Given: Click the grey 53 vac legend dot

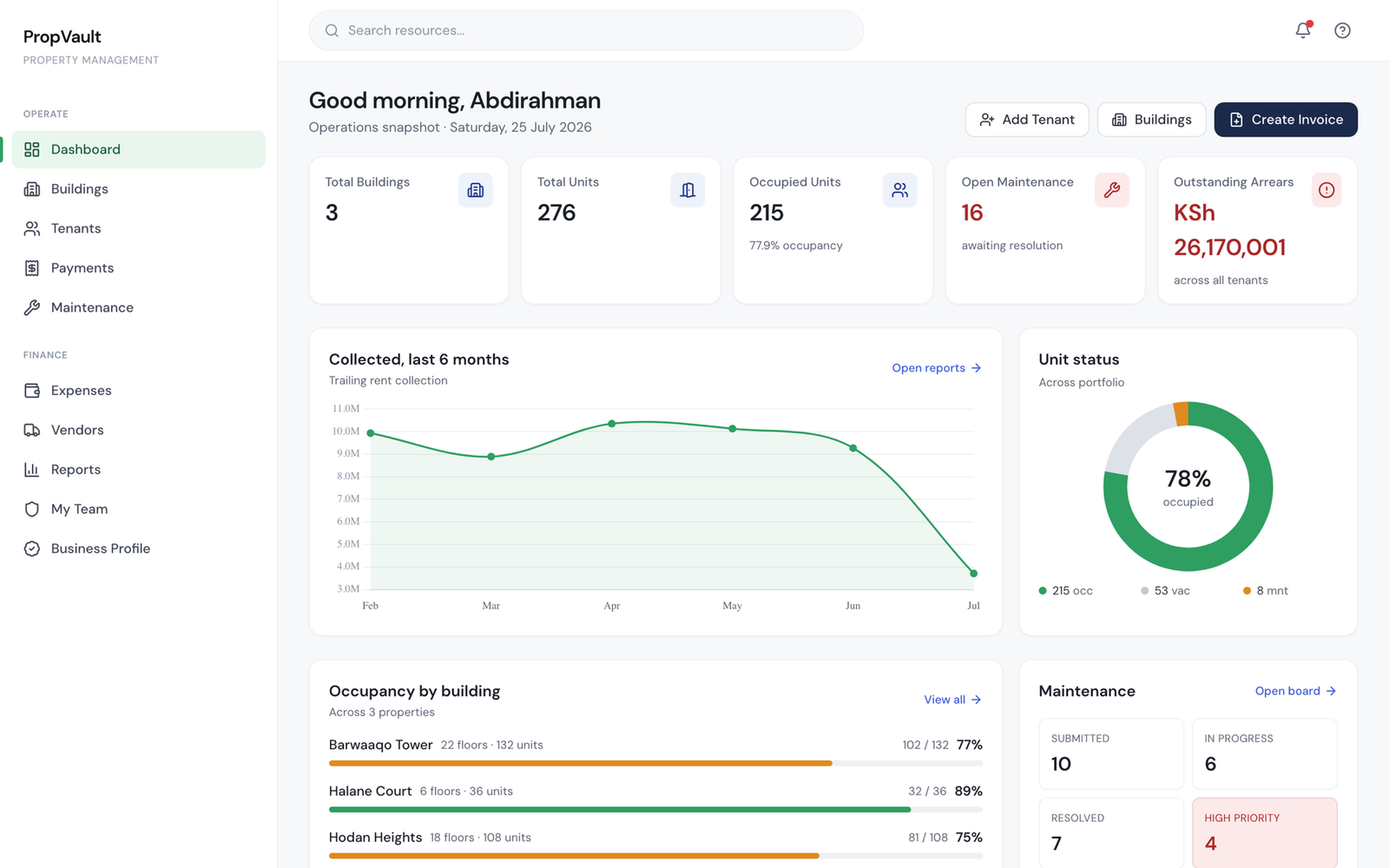Looking at the screenshot, I should (x=1145, y=591).
